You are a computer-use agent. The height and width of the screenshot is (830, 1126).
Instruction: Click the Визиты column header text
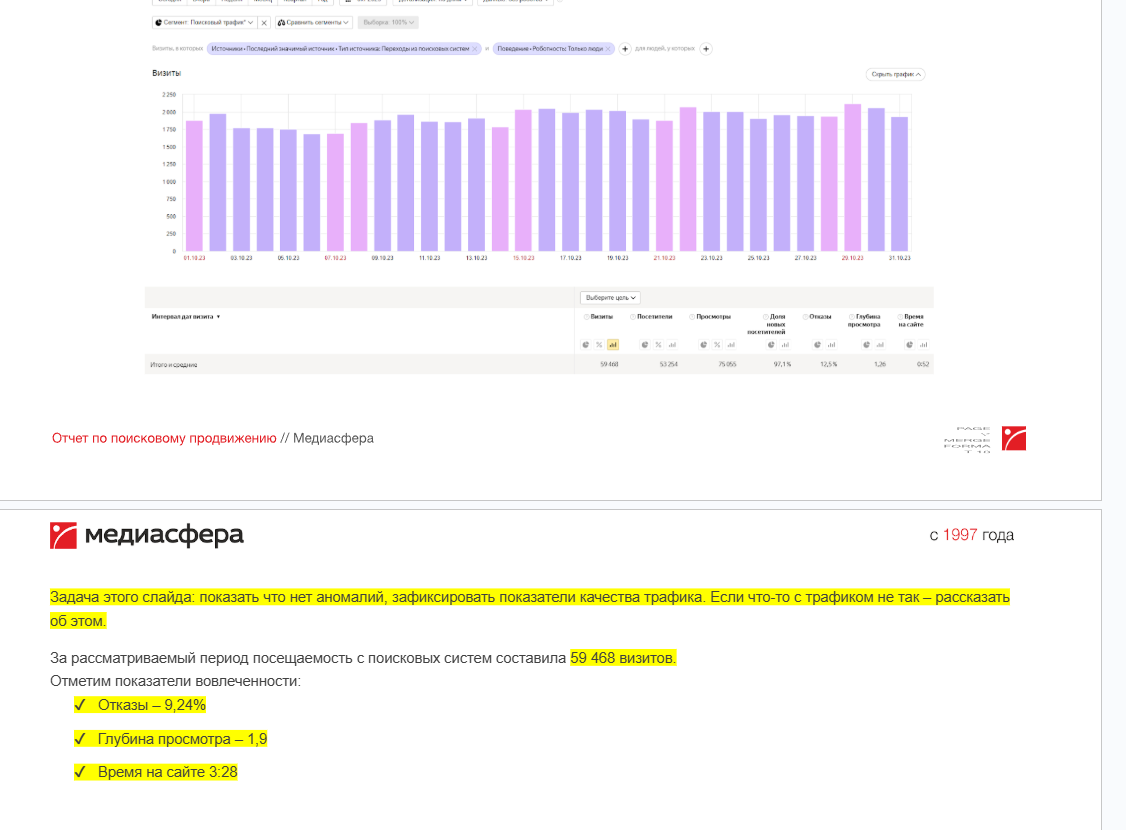click(x=602, y=317)
